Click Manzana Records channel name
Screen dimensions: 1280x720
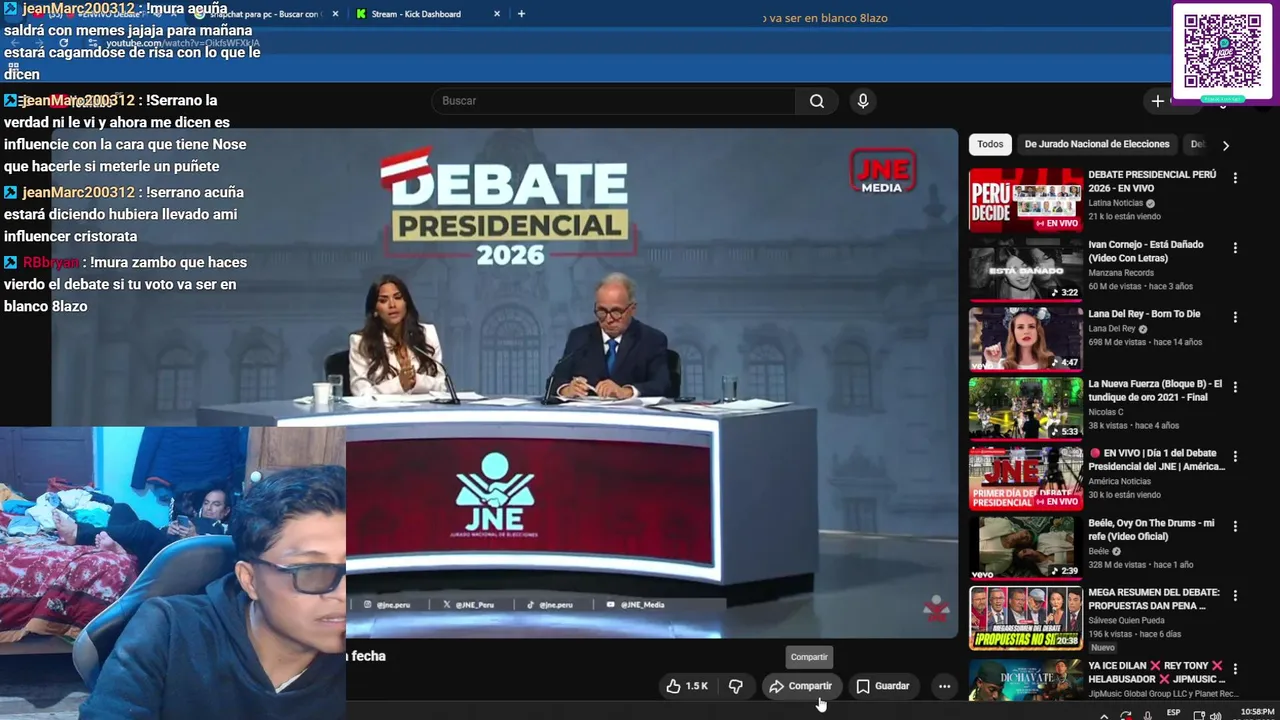[1119, 272]
